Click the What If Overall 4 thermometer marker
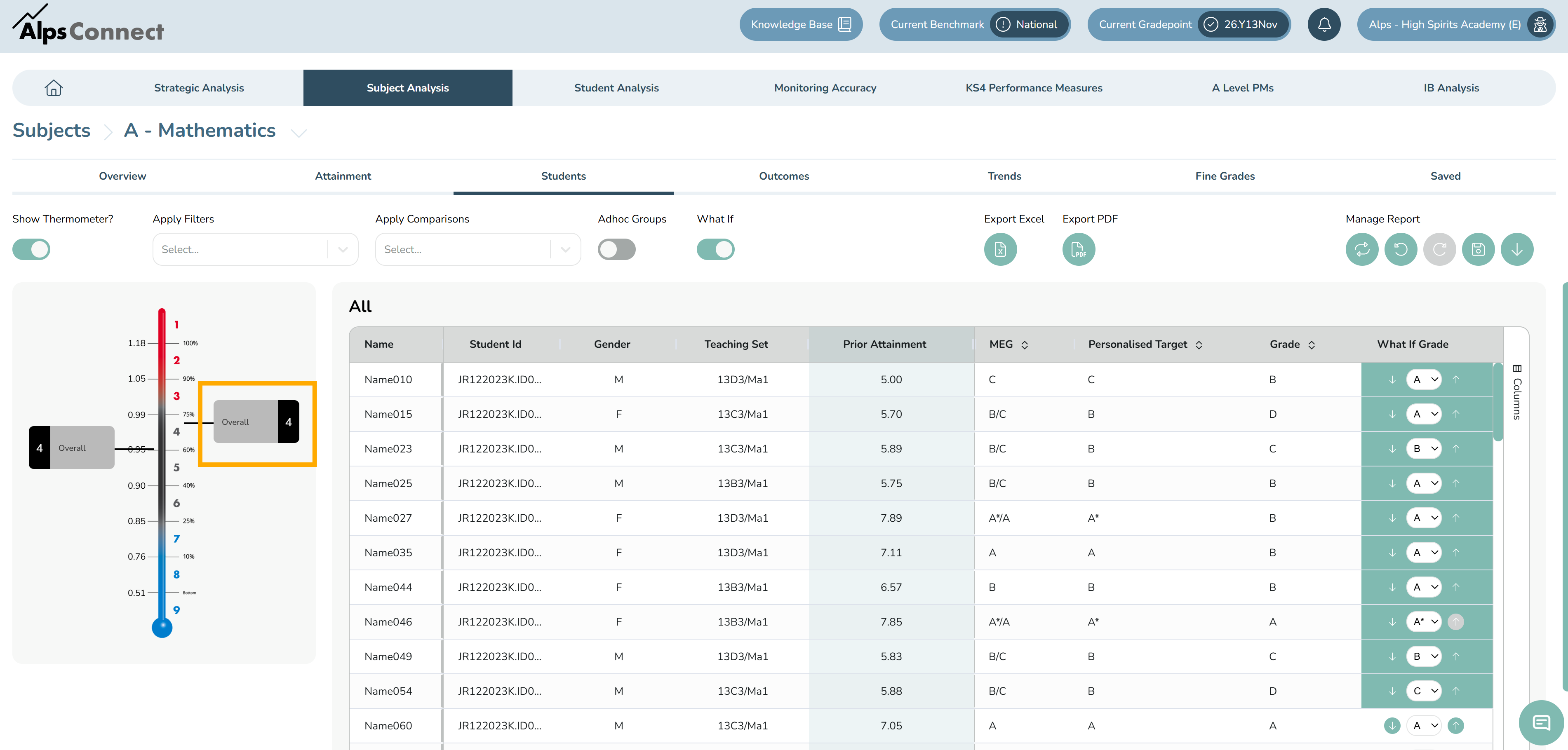The image size is (1568, 750). coord(256,422)
